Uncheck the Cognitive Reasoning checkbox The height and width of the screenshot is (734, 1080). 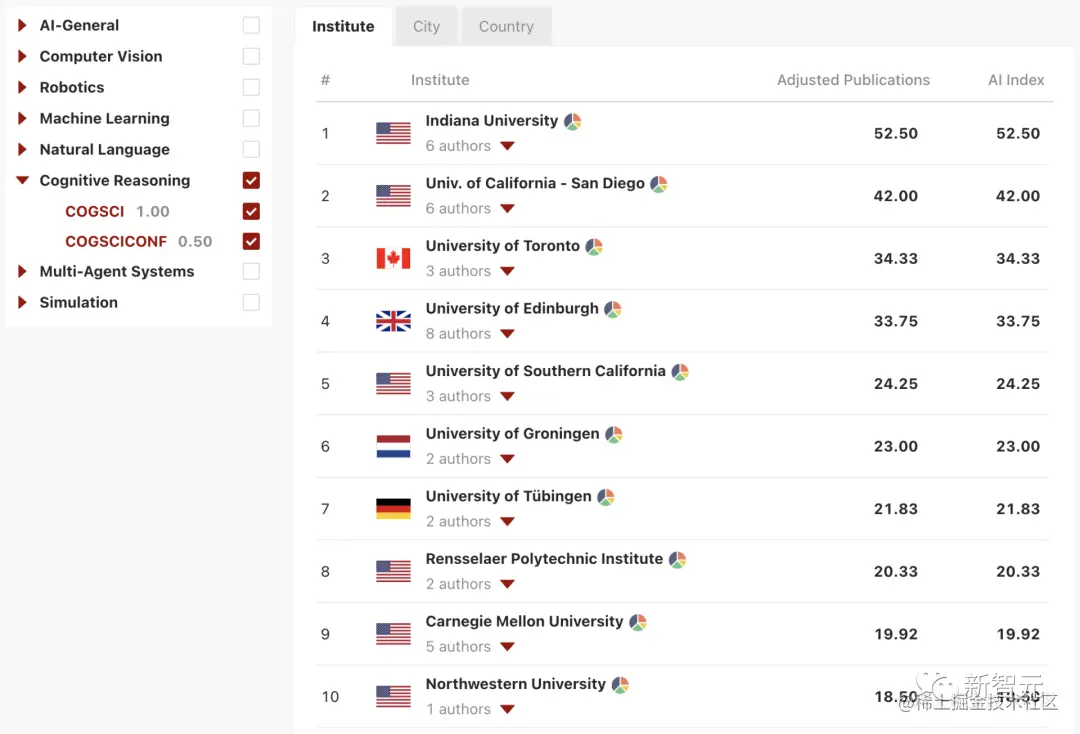click(251, 180)
